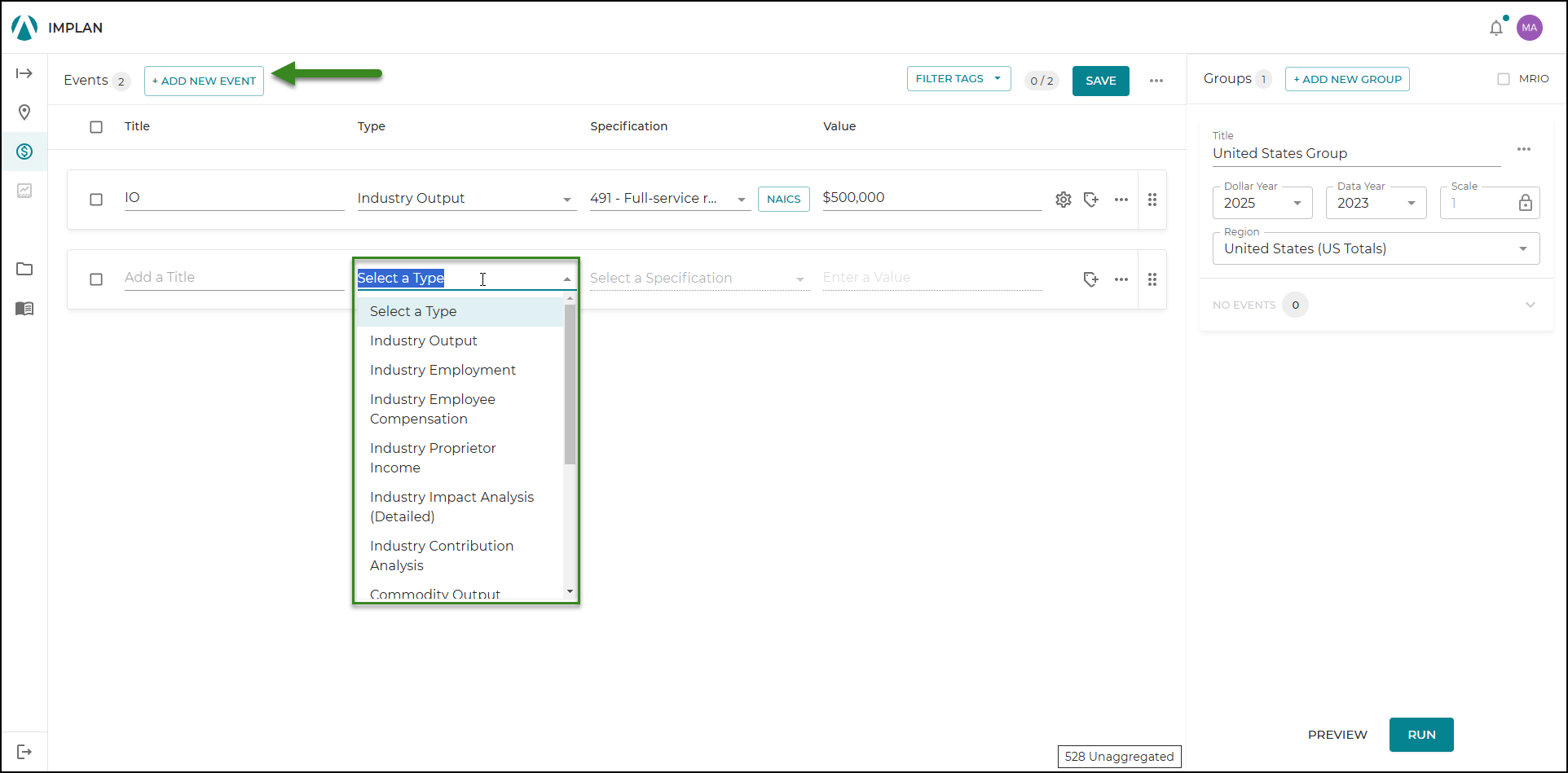This screenshot has width=1568, height=773.
Task: Open the Impacts dollar sign icon
Action: (24, 152)
